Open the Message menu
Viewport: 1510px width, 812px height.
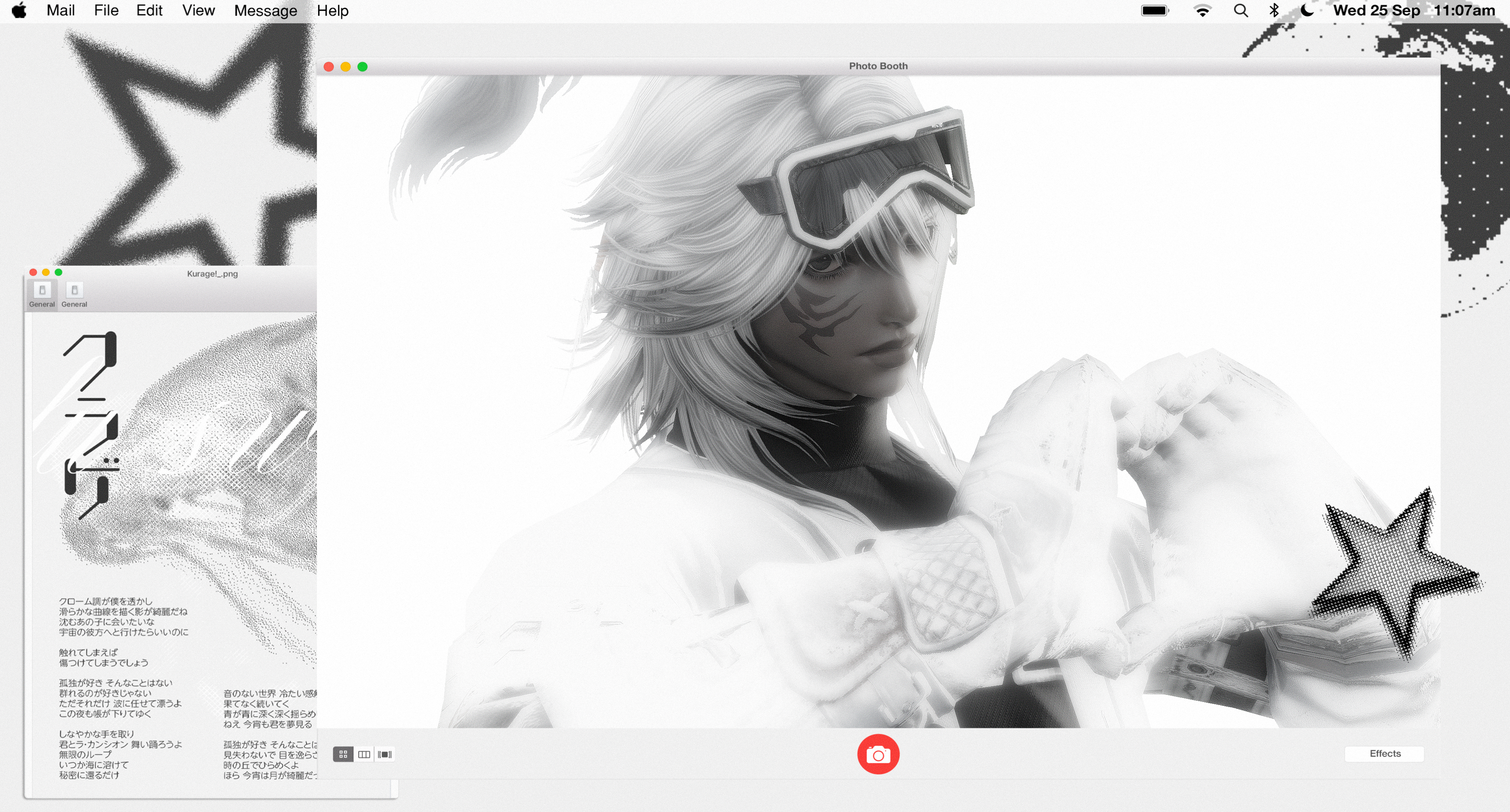[265, 11]
